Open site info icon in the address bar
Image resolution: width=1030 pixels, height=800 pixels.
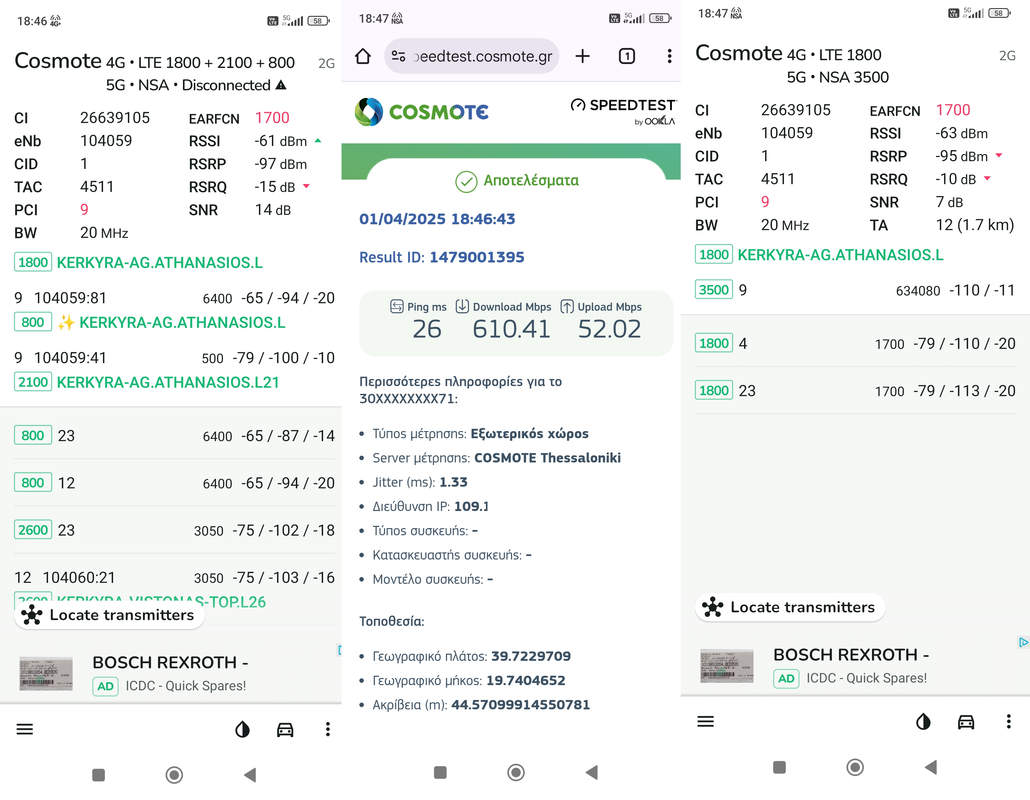pyautogui.click(x=398, y=56)
